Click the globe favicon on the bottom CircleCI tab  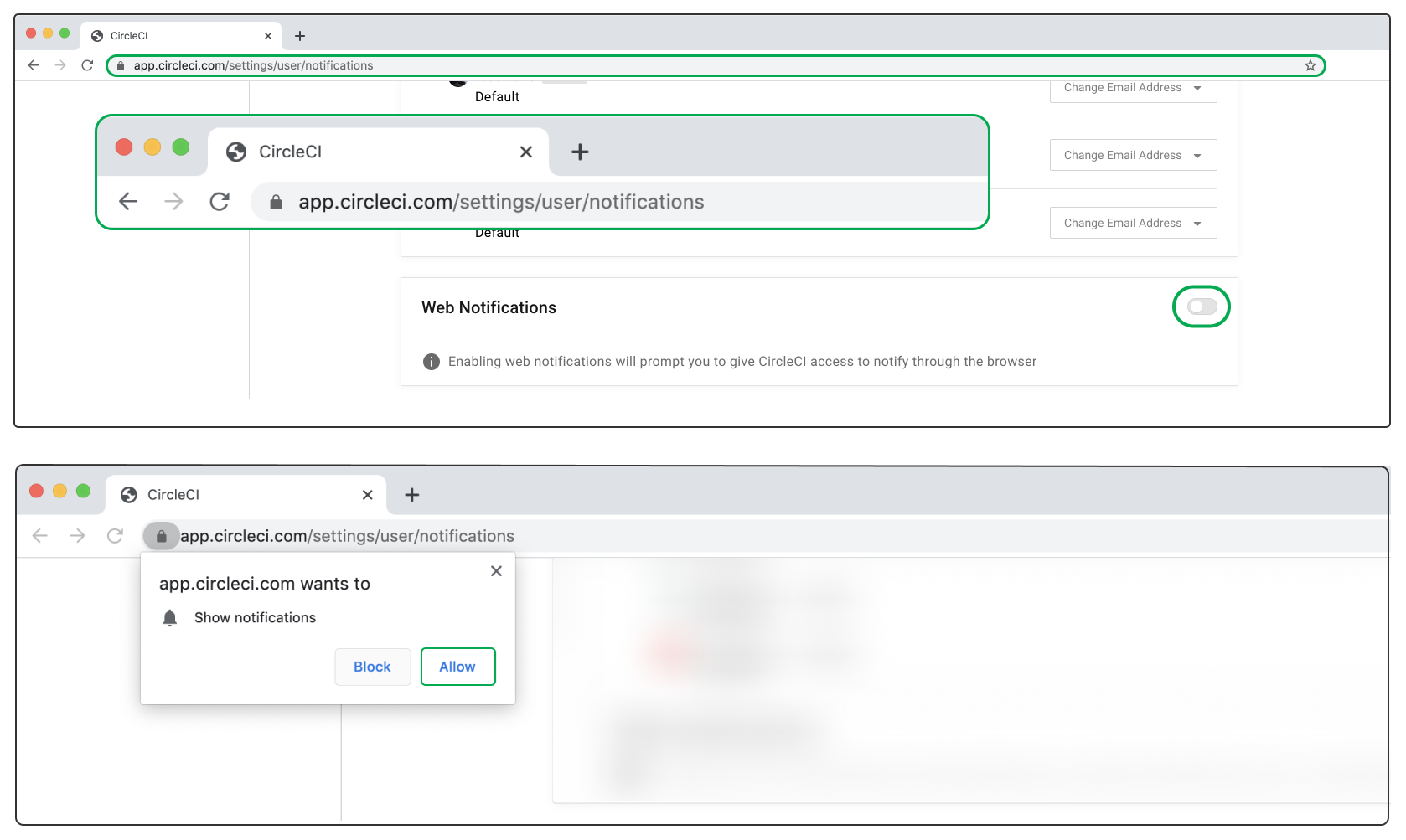tap(129, 495)
